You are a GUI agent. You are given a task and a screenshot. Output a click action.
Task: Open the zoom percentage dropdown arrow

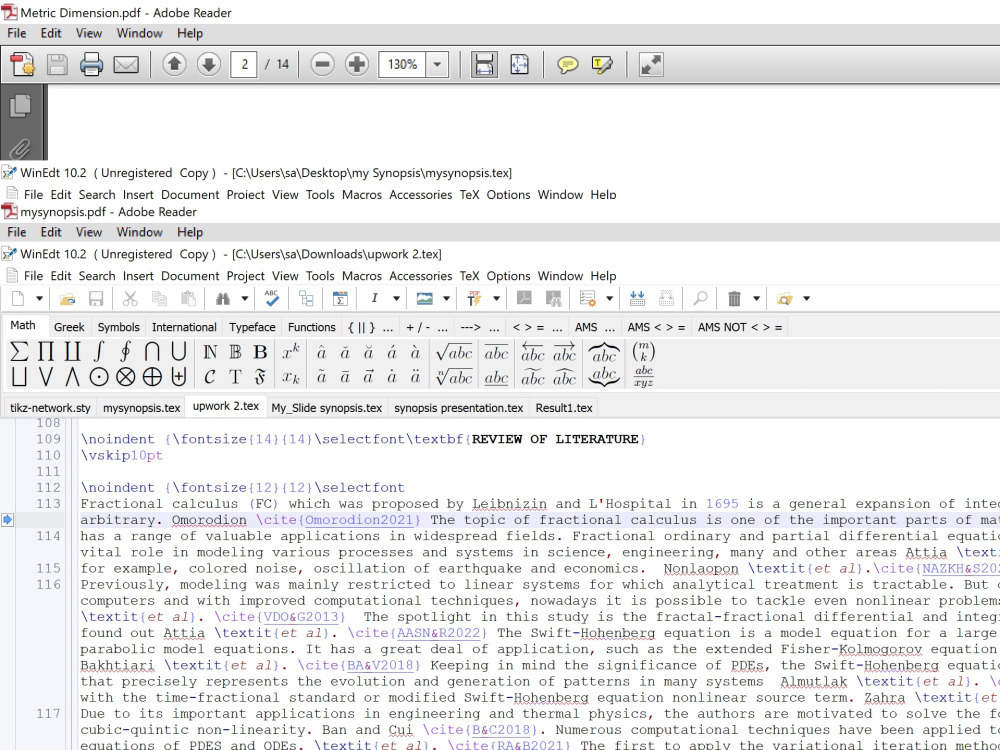pos(437,64)
